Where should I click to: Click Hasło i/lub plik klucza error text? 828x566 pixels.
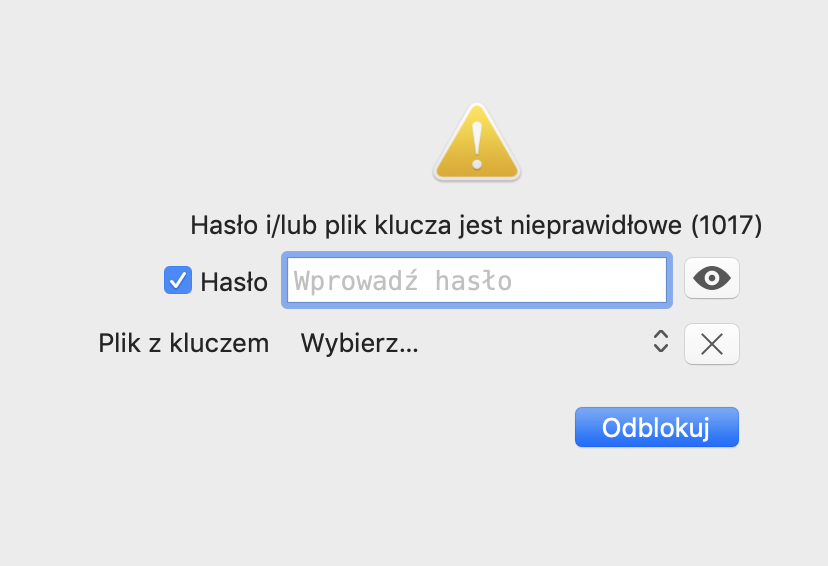click(x=476, y=225)
